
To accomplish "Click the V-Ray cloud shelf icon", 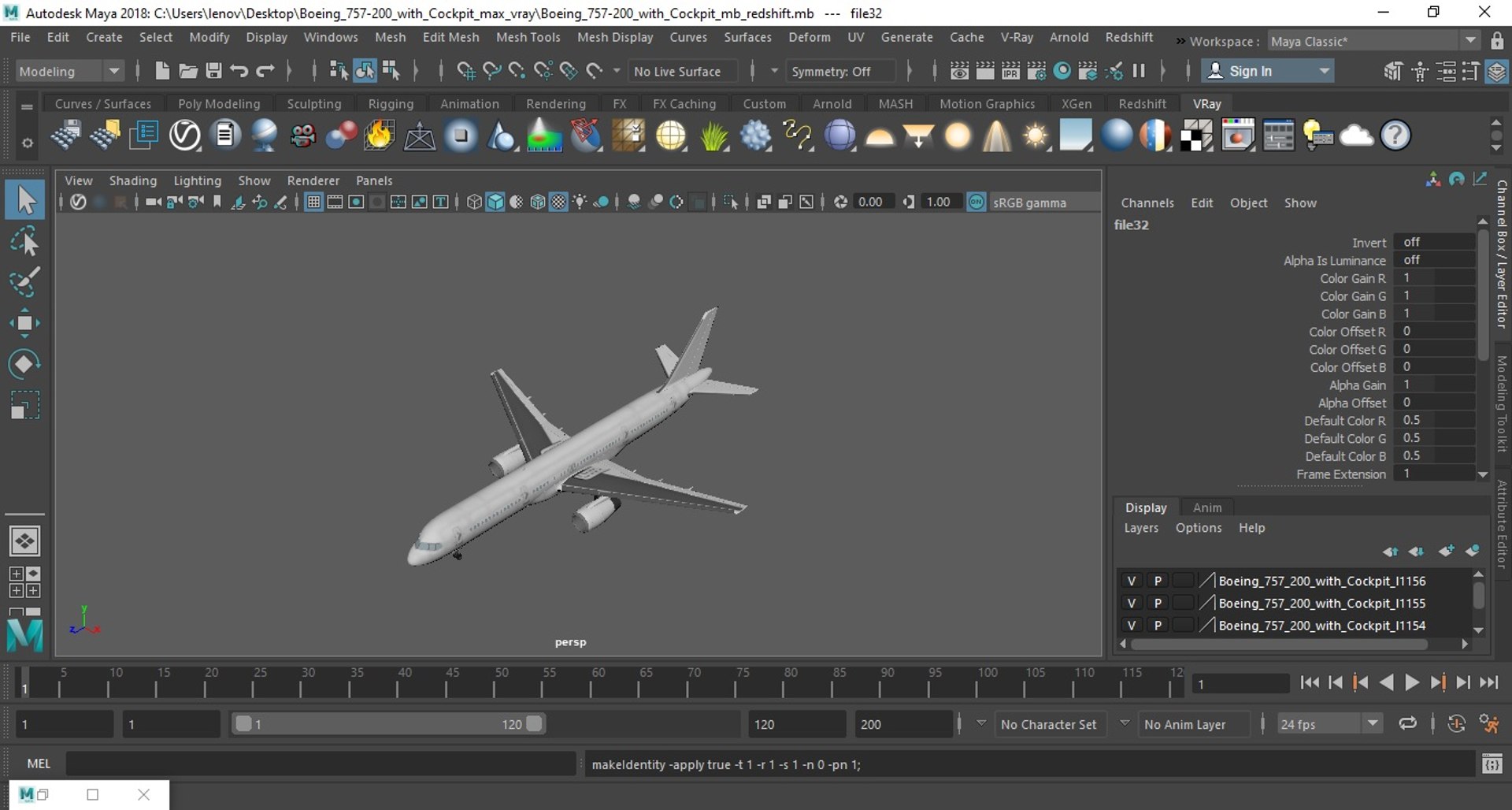I will pos(1356,136).
